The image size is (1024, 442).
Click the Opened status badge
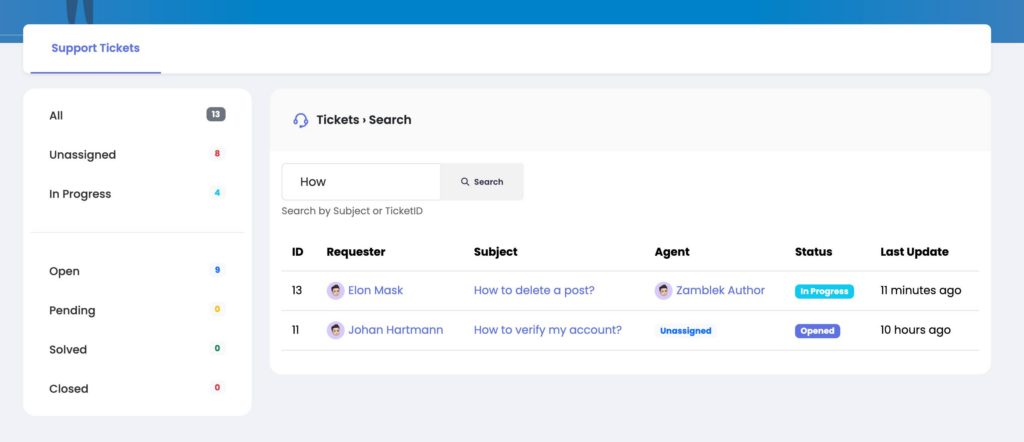click(x=817, y=331)
